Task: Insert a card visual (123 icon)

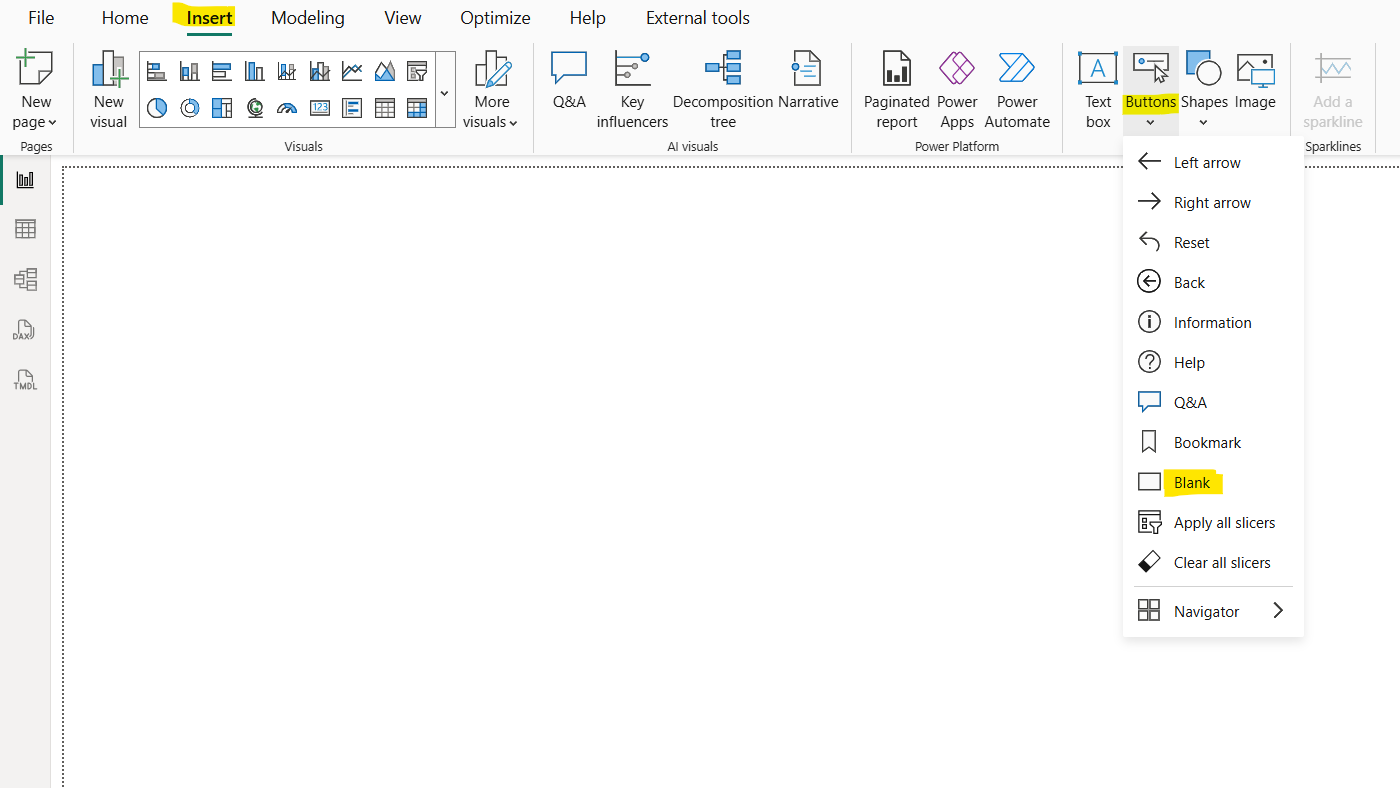Action: click(x=319, y=108)
